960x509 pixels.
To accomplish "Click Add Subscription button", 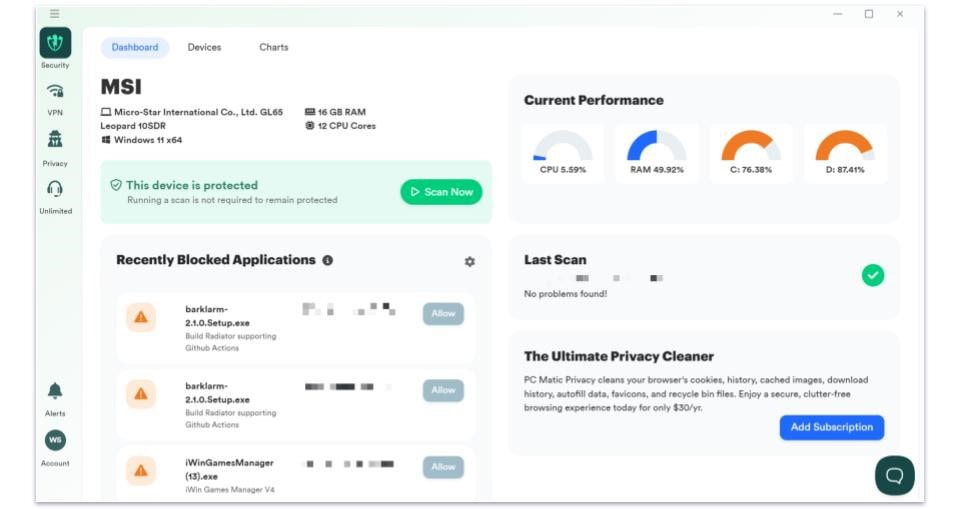I will pyautogui.click(x=831, y=427).
